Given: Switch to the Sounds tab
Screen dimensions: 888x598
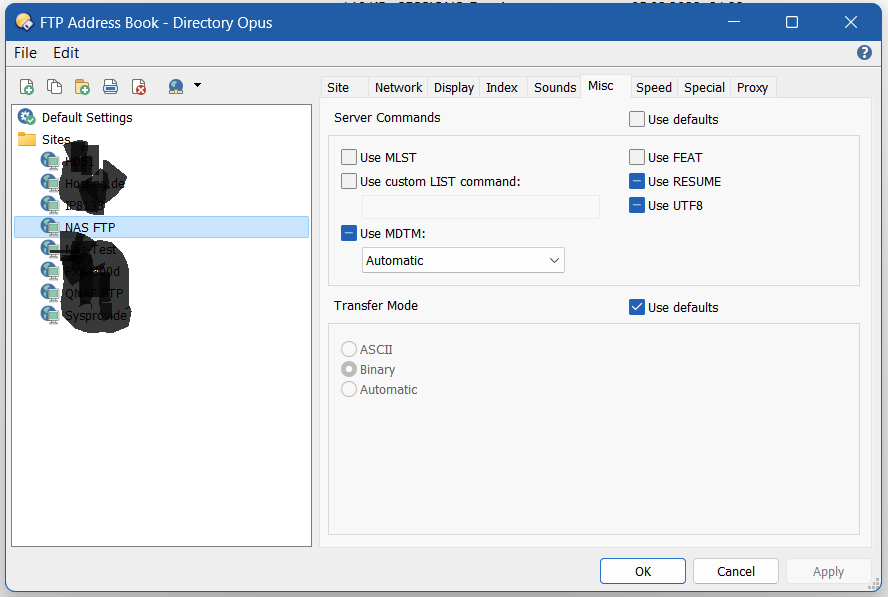Looking at the screenshot, I should 554,87.
